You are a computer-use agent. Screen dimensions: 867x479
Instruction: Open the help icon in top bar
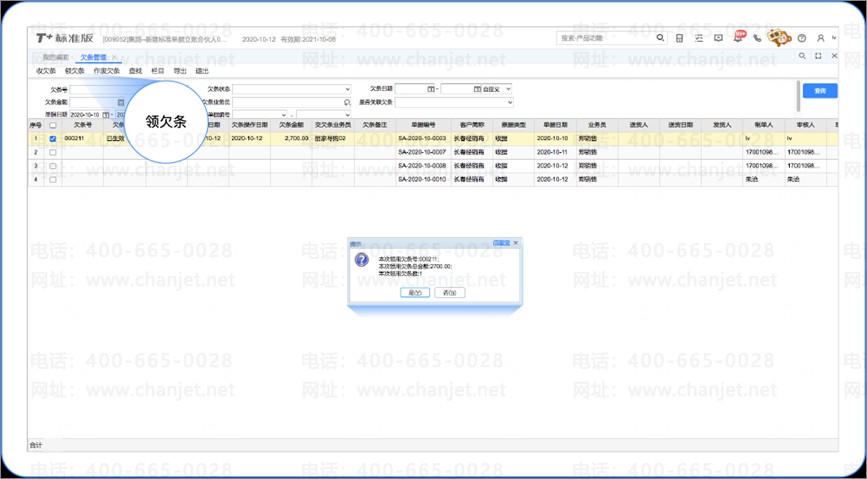point(802,38)
